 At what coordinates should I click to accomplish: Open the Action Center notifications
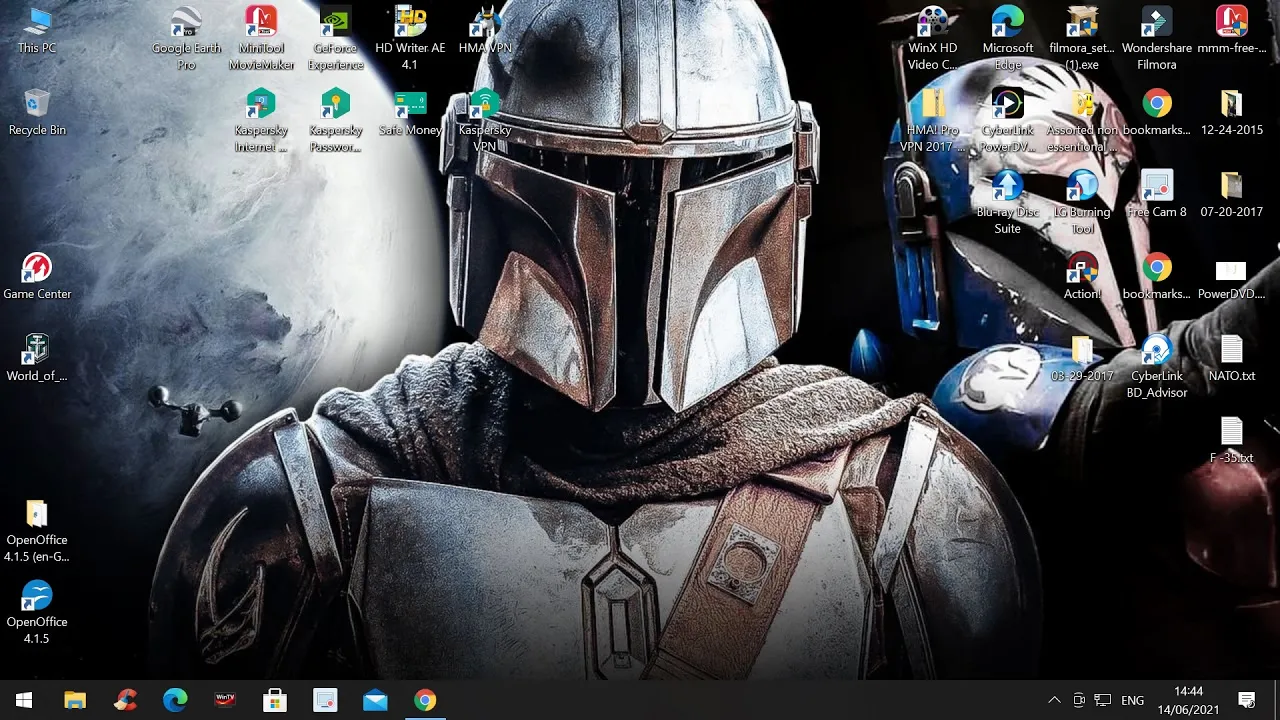pyautogui.click(x=1247, y=700)
